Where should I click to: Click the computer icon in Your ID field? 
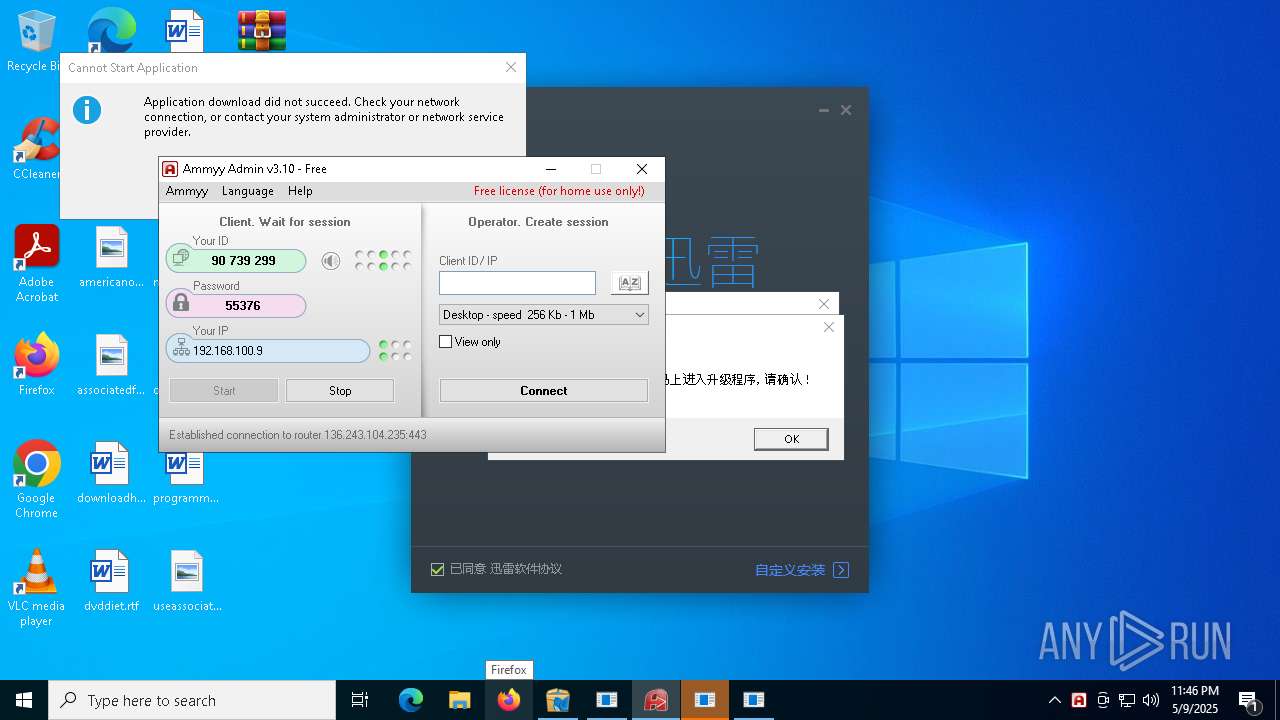(181, 259)
